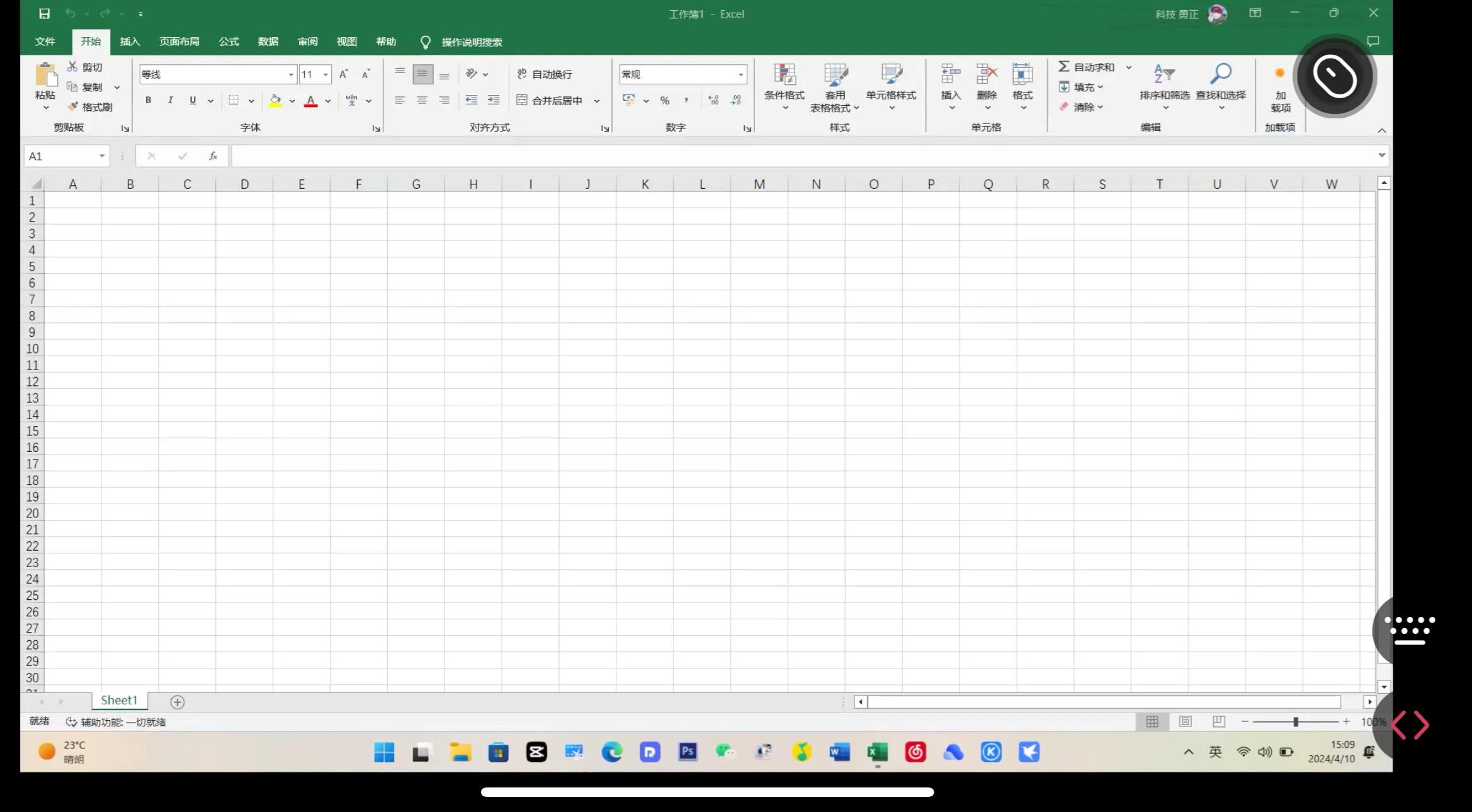Screen dimensions: 1472x812
Task: Click the Format Painter brush icon
Action: click(74, 107)
